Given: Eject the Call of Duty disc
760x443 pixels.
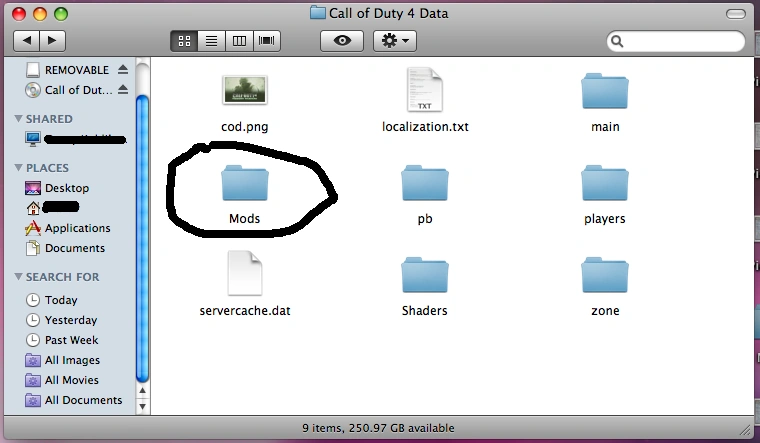Looking at the screenshot, I should coord(123,90).
